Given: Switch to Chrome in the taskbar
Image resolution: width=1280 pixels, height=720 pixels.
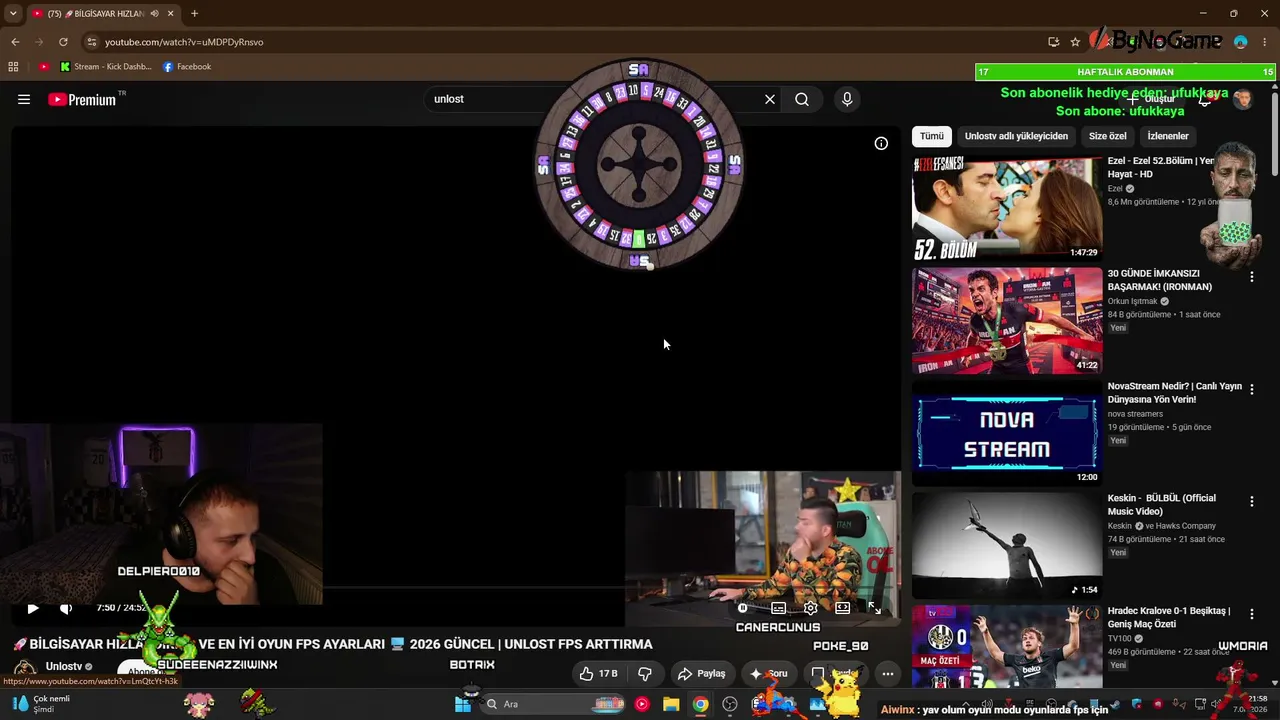Looking at the screenshot, I should coord(701,704).
